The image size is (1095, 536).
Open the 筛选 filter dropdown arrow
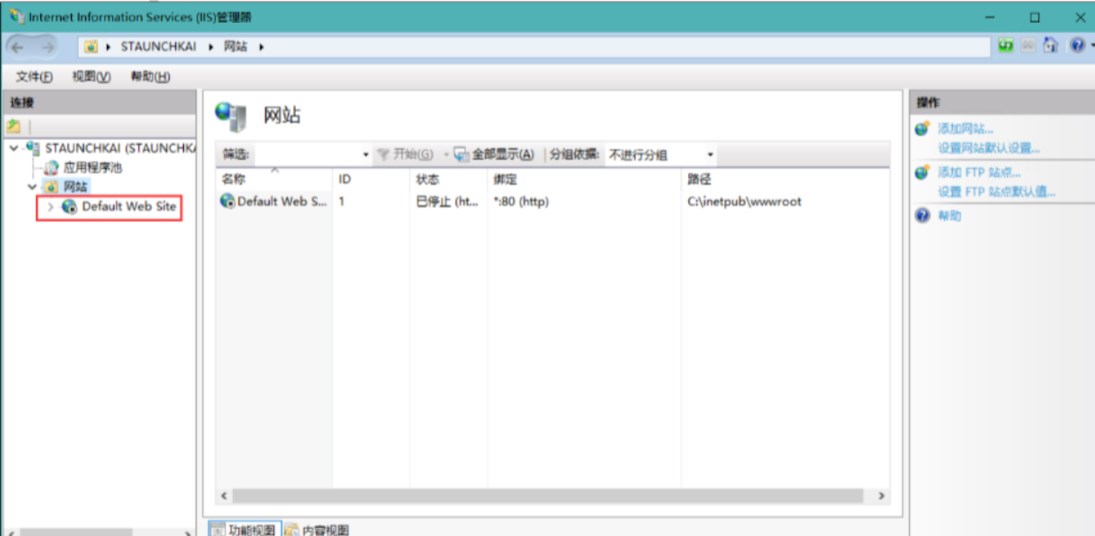[366, 155]
